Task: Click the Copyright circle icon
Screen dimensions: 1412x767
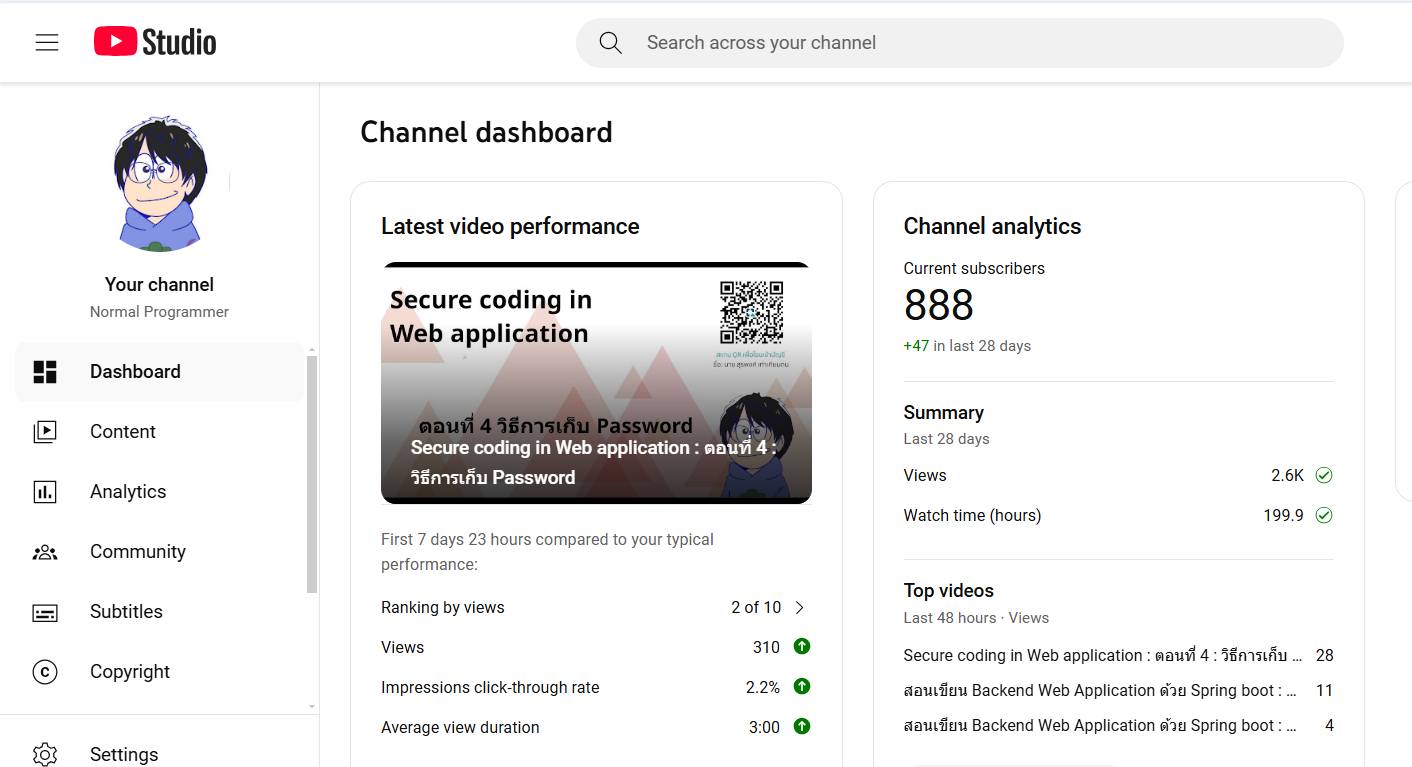Action: (45, 672)
